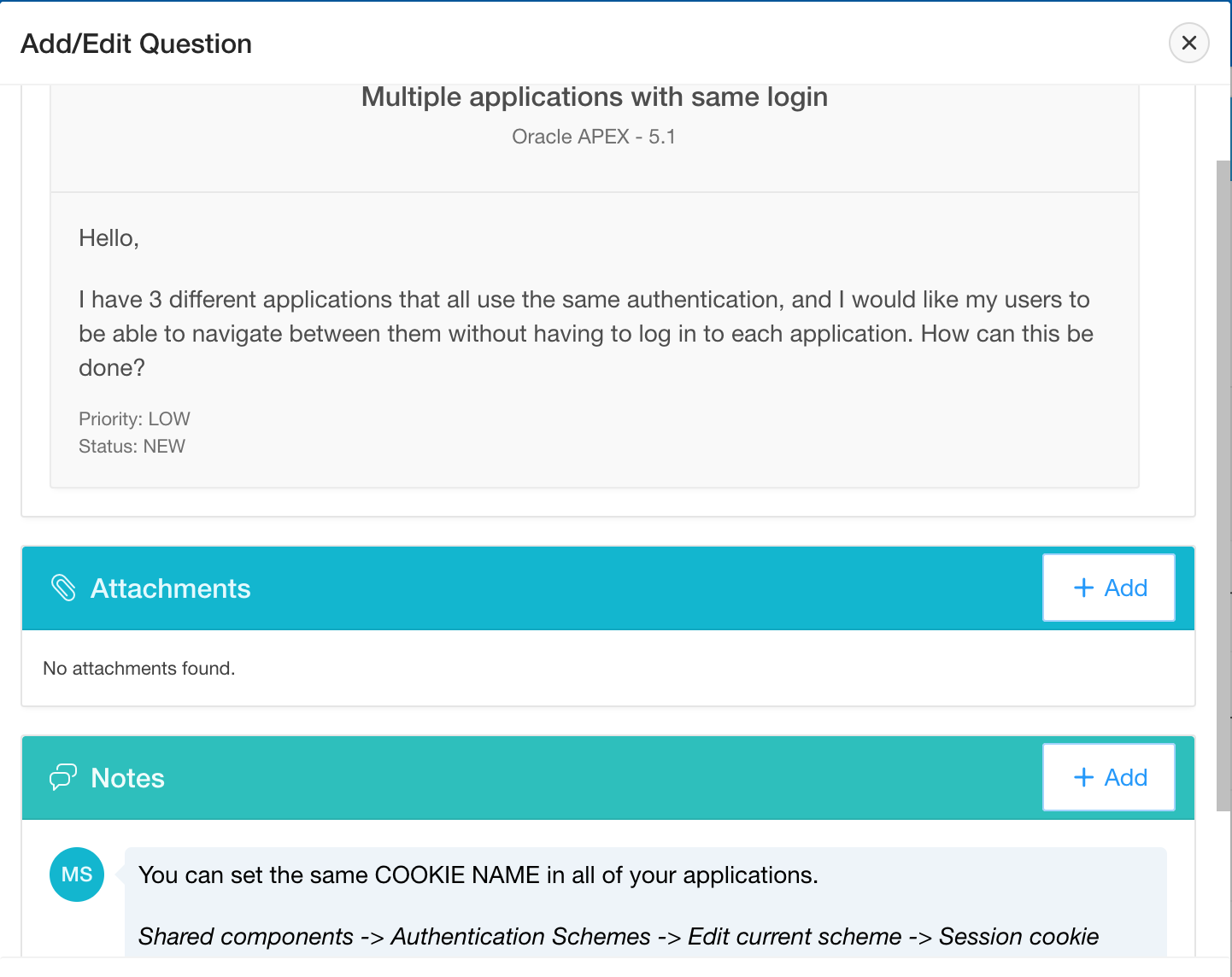Add a new note with Notes Add button
Image resolution: width=1232 pixels, height=977 pixels.
click(1109, 777)
